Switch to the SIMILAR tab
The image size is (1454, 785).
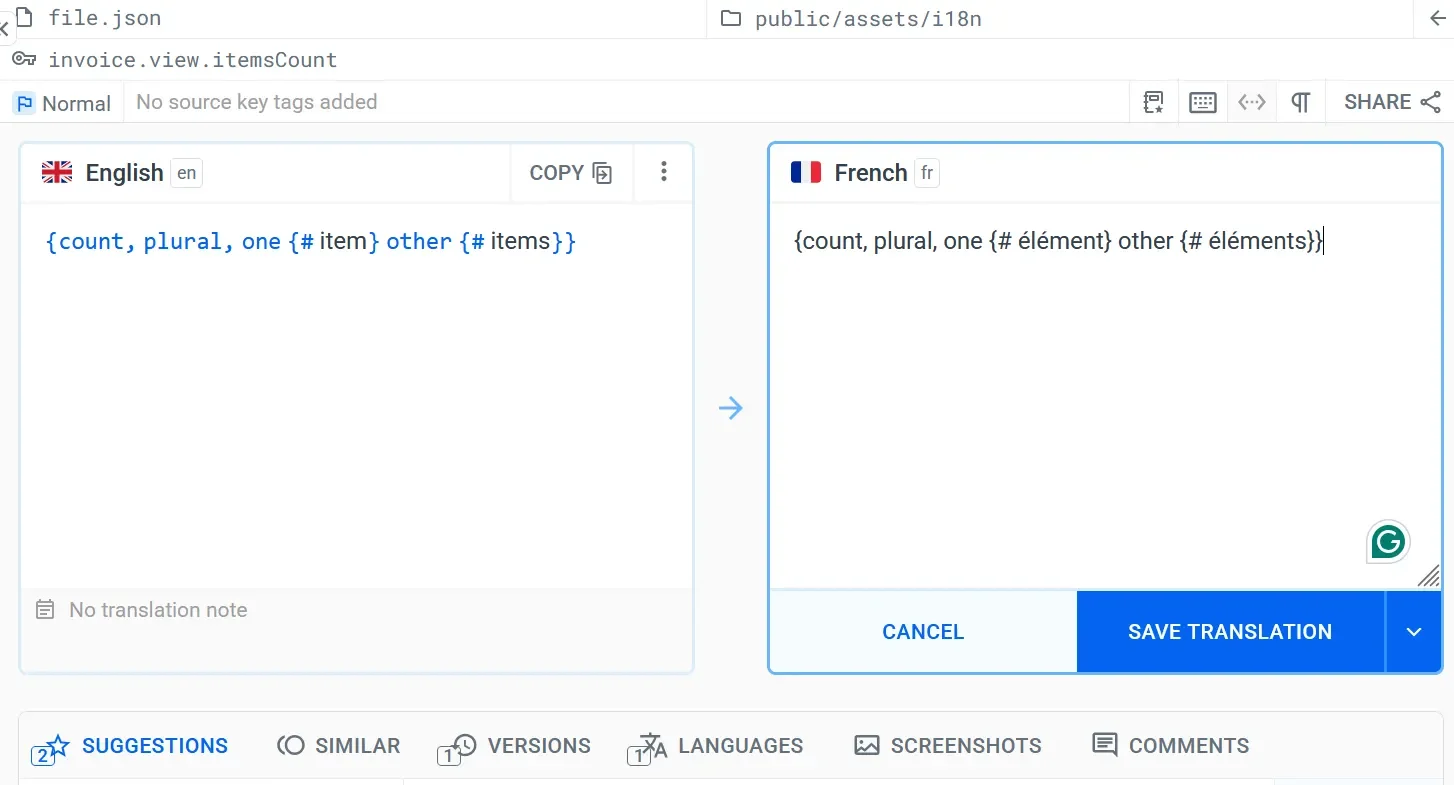(339, 746)
